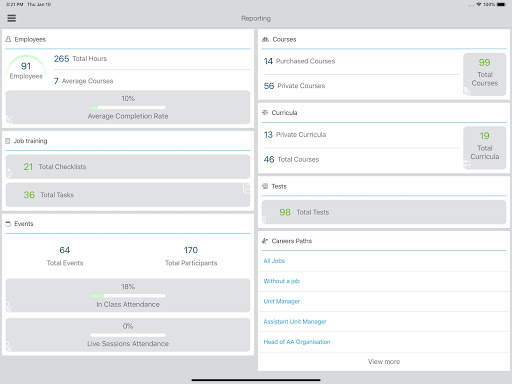512x384 pixels.
Task: Click the Employees section person icon
Action: (x=8, y=39)
